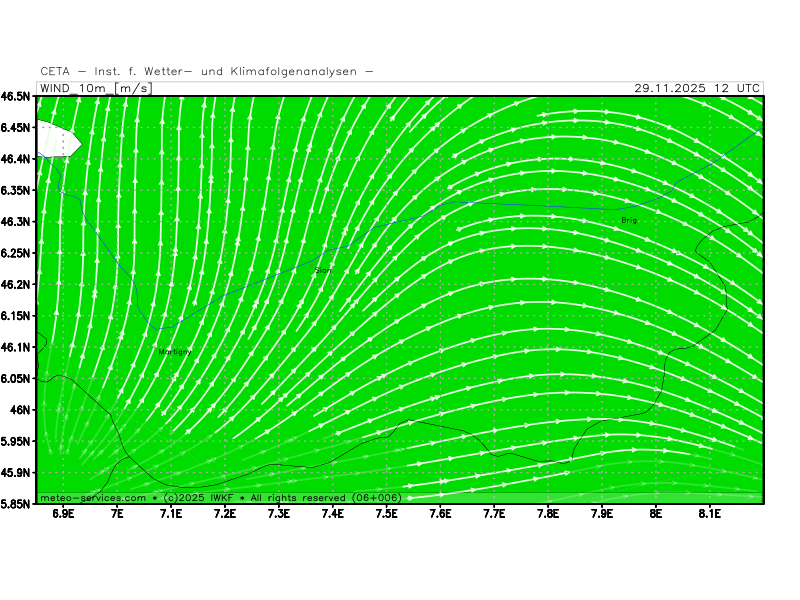The image size is (800, 600).
Task: Click the 8E longitude axis label
Action: [x=655, y=514]
